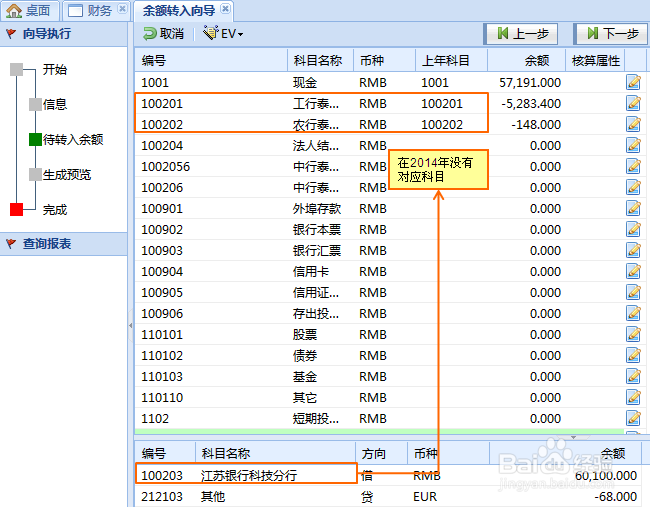The height and width of the screenshot is (507, 650).
Task: Switch to the 桌面 tab
Action: click(x=30, y=11)
